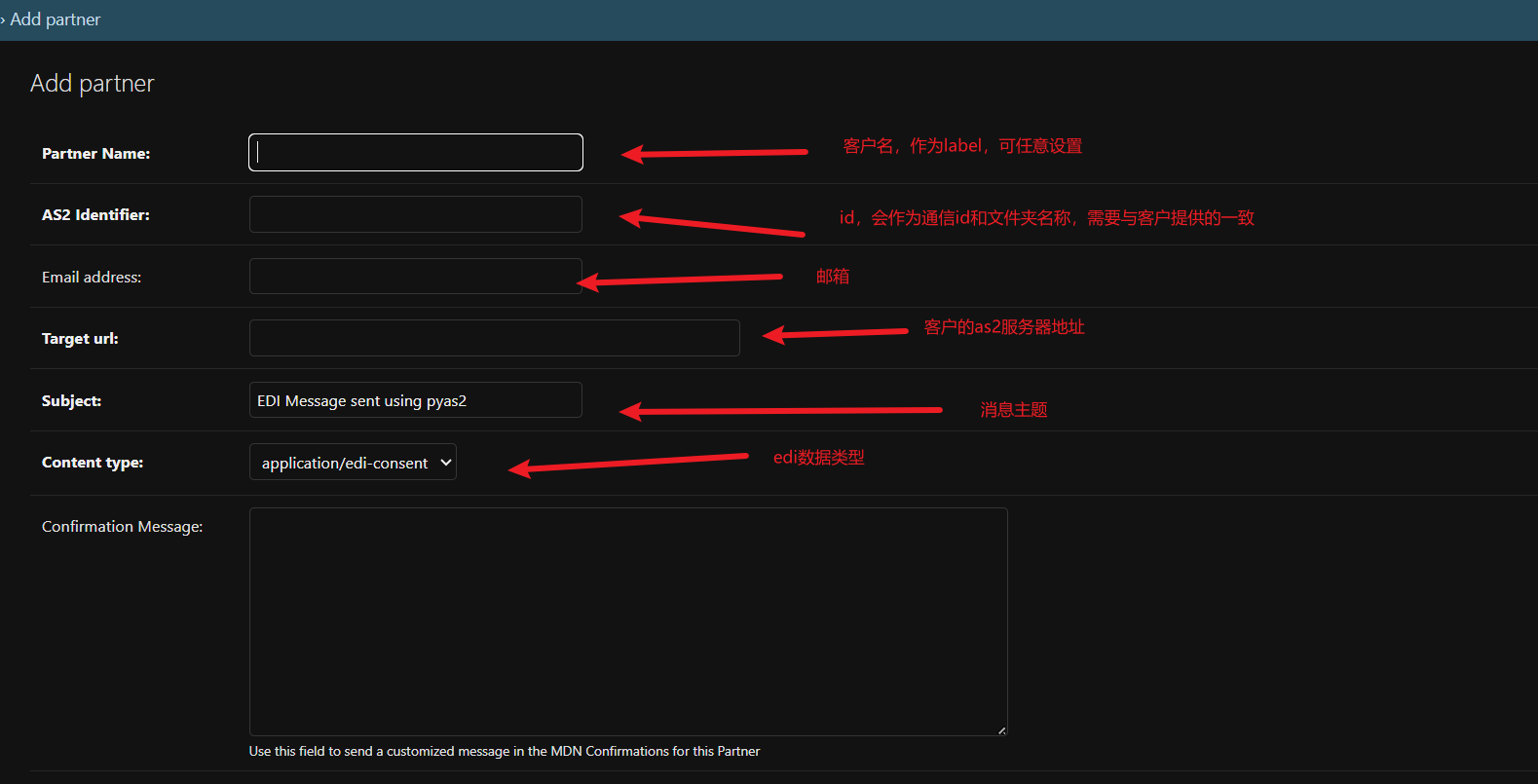
Task: Click the Add partner breadcrumb in header
Action: click(55, 19)
